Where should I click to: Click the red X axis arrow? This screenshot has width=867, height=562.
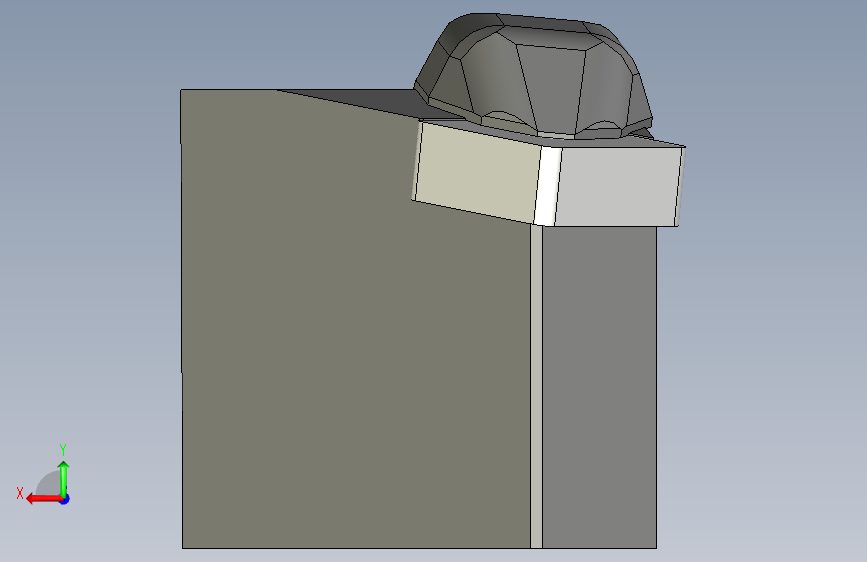click(43, 499)
